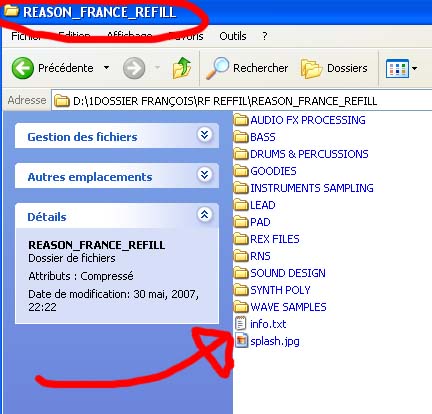Expand the Gestion des fichiers panel chevron

204,135
